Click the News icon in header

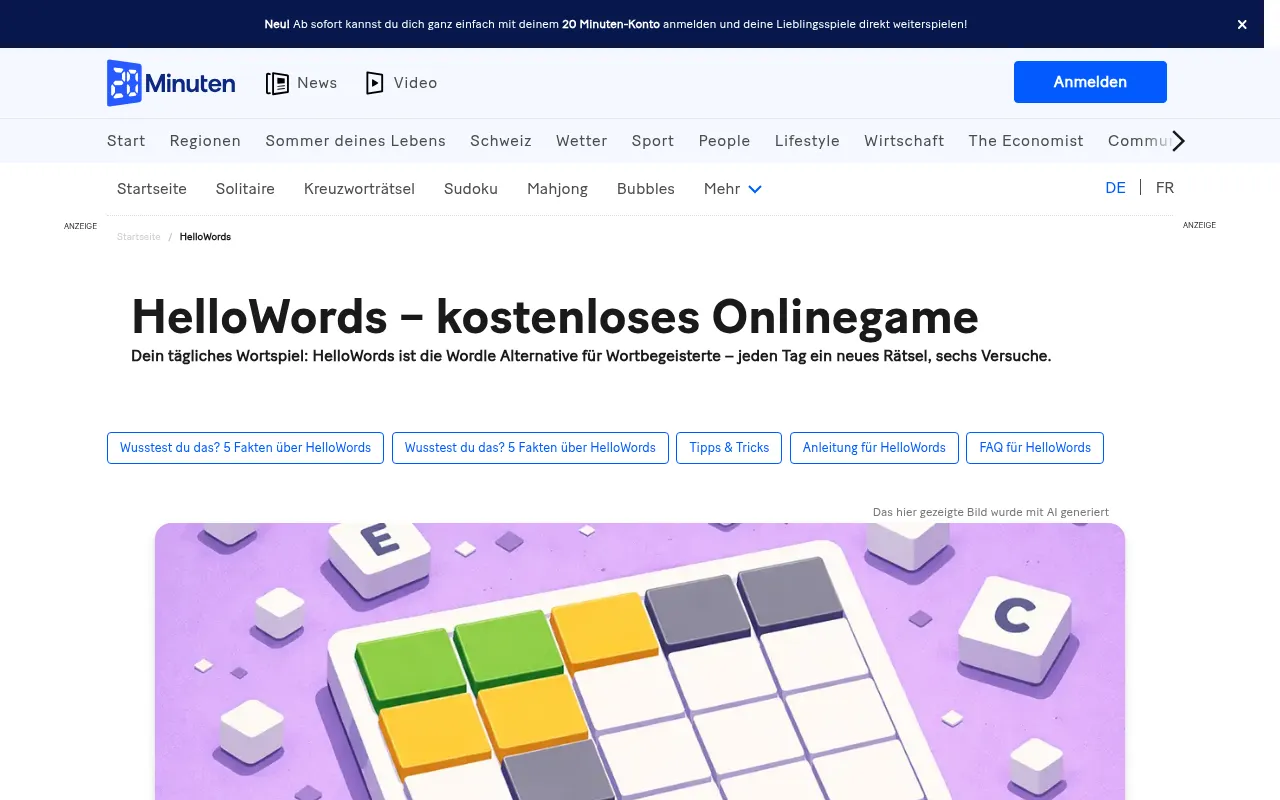pos(277,83)
